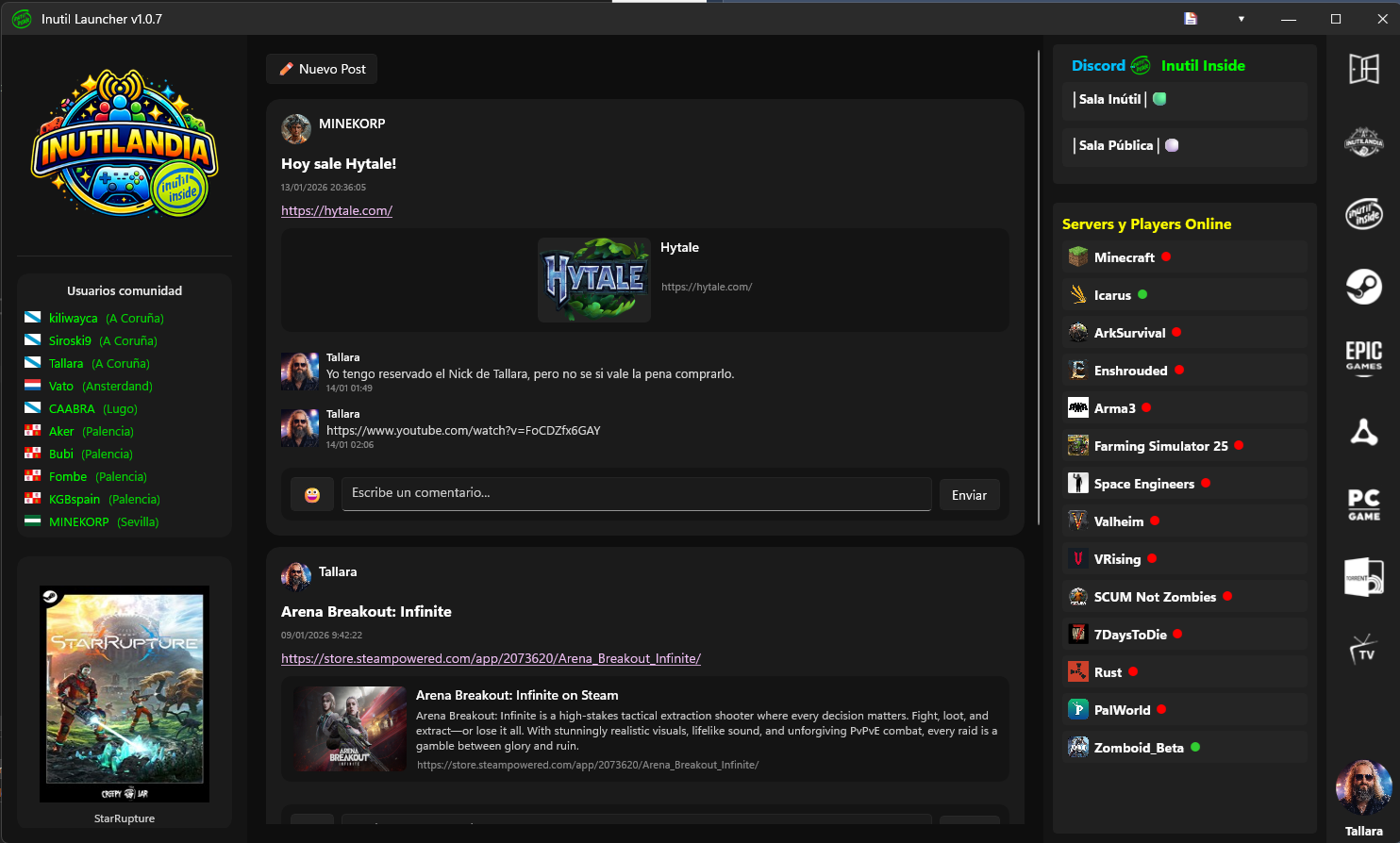Image resolution: width=1400 pixels, height=843 pixels.
Task: Click the PC Game sidebar icon
Action: click(1363, 504)
